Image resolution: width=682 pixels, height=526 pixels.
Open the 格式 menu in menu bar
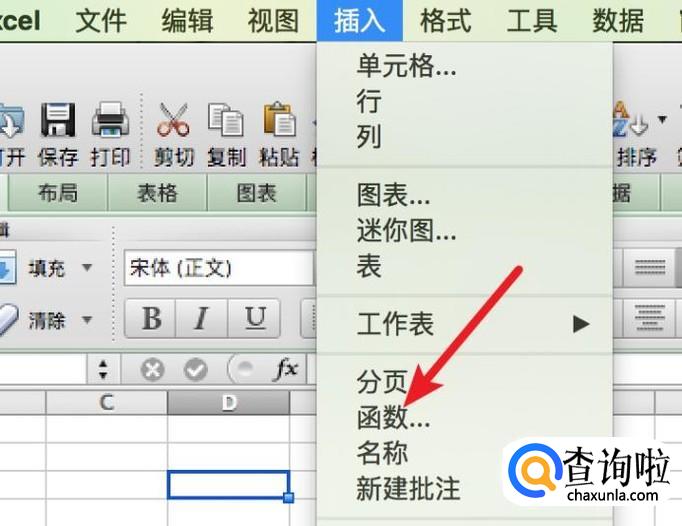[445, 20]
